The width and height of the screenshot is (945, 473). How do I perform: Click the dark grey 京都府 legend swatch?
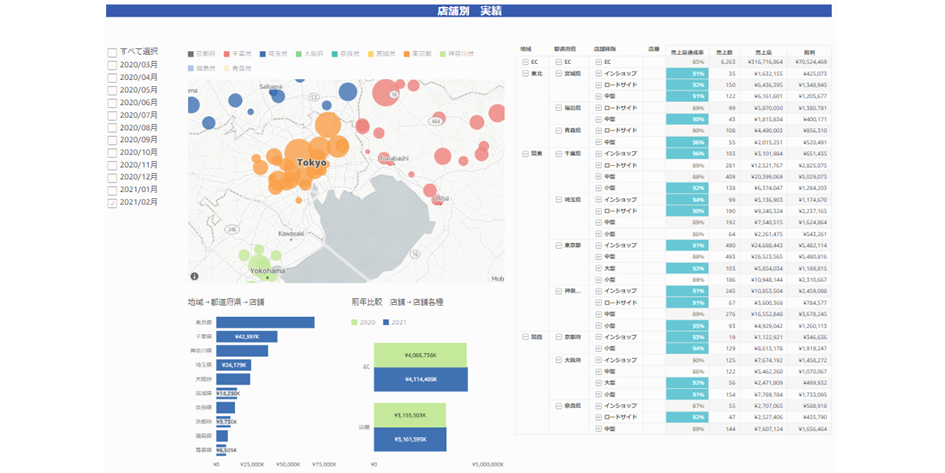[x=191, y=54]
